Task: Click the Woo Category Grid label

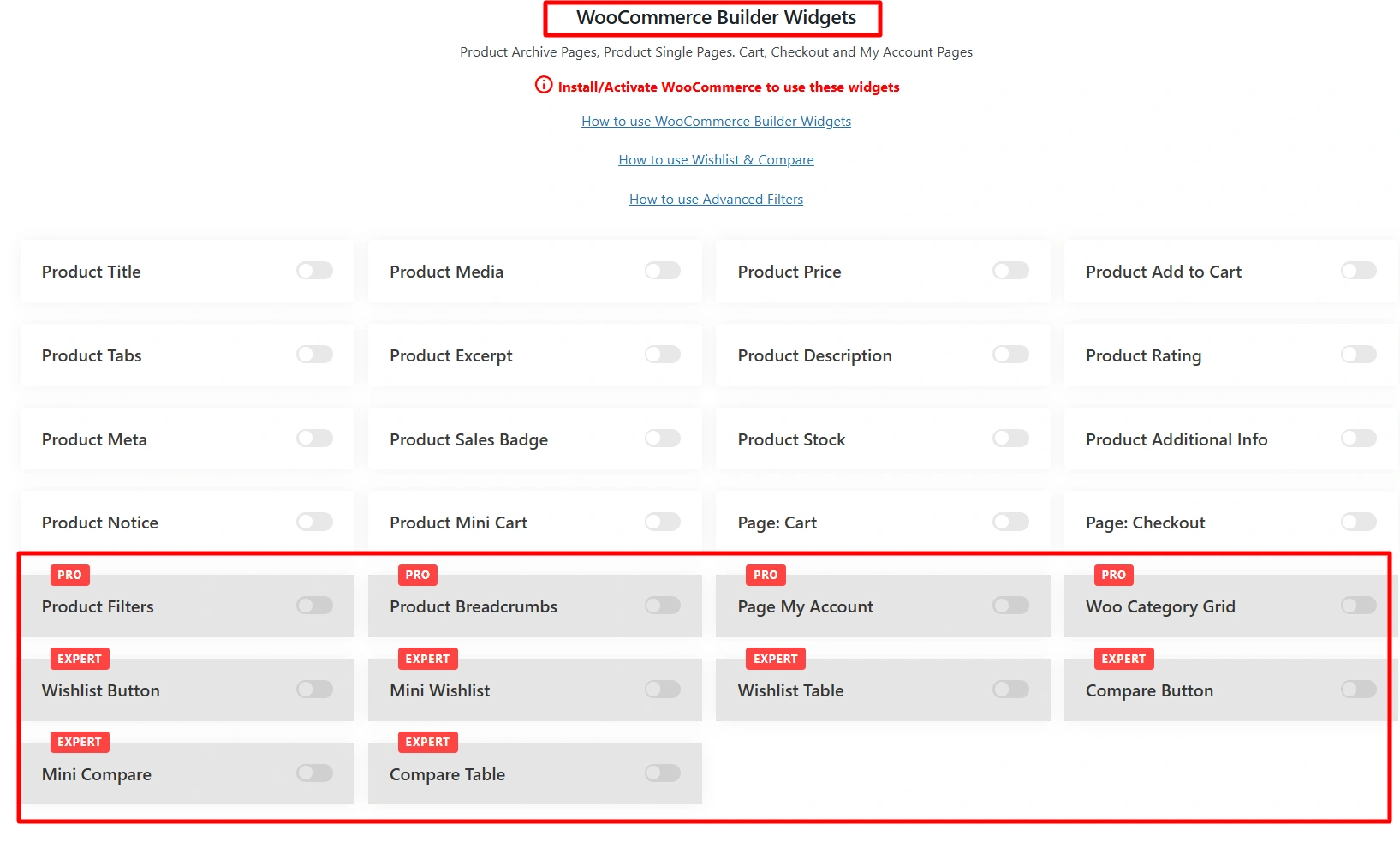Action: click(1160, 607)
